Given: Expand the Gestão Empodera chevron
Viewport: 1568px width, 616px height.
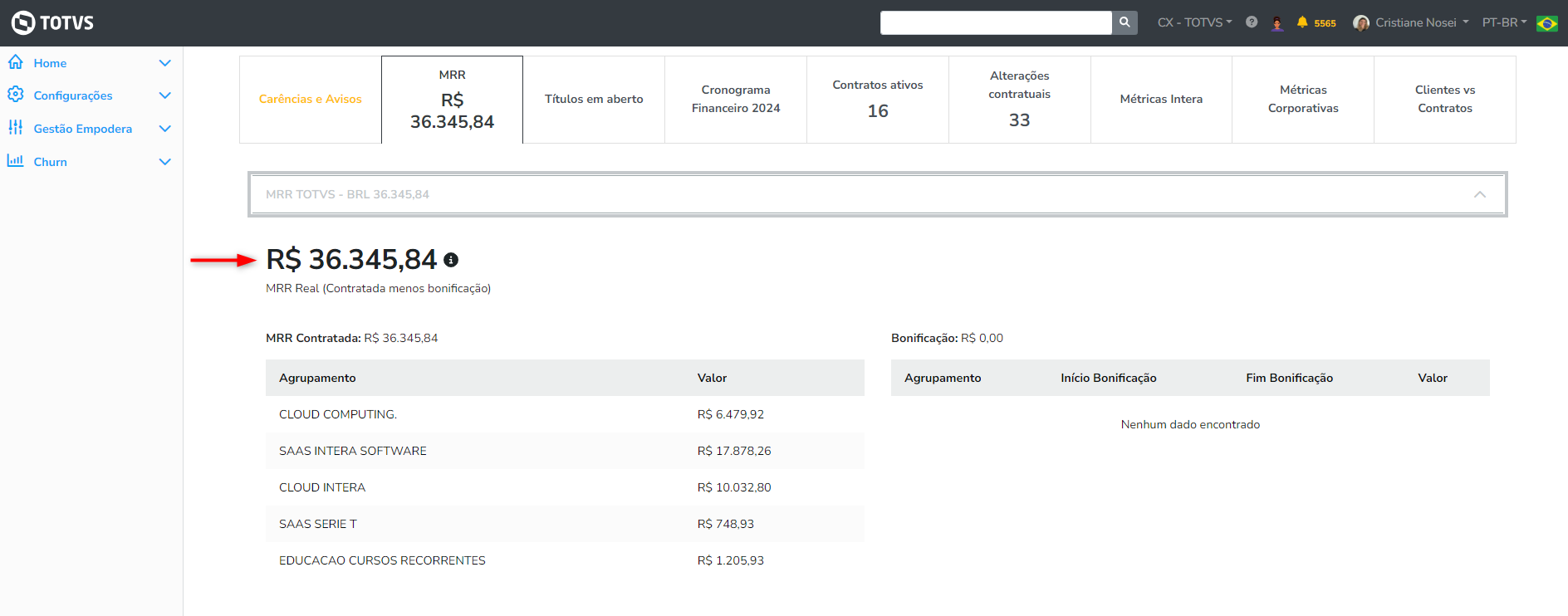Looking at the screenshot, I should pos(164,129).
